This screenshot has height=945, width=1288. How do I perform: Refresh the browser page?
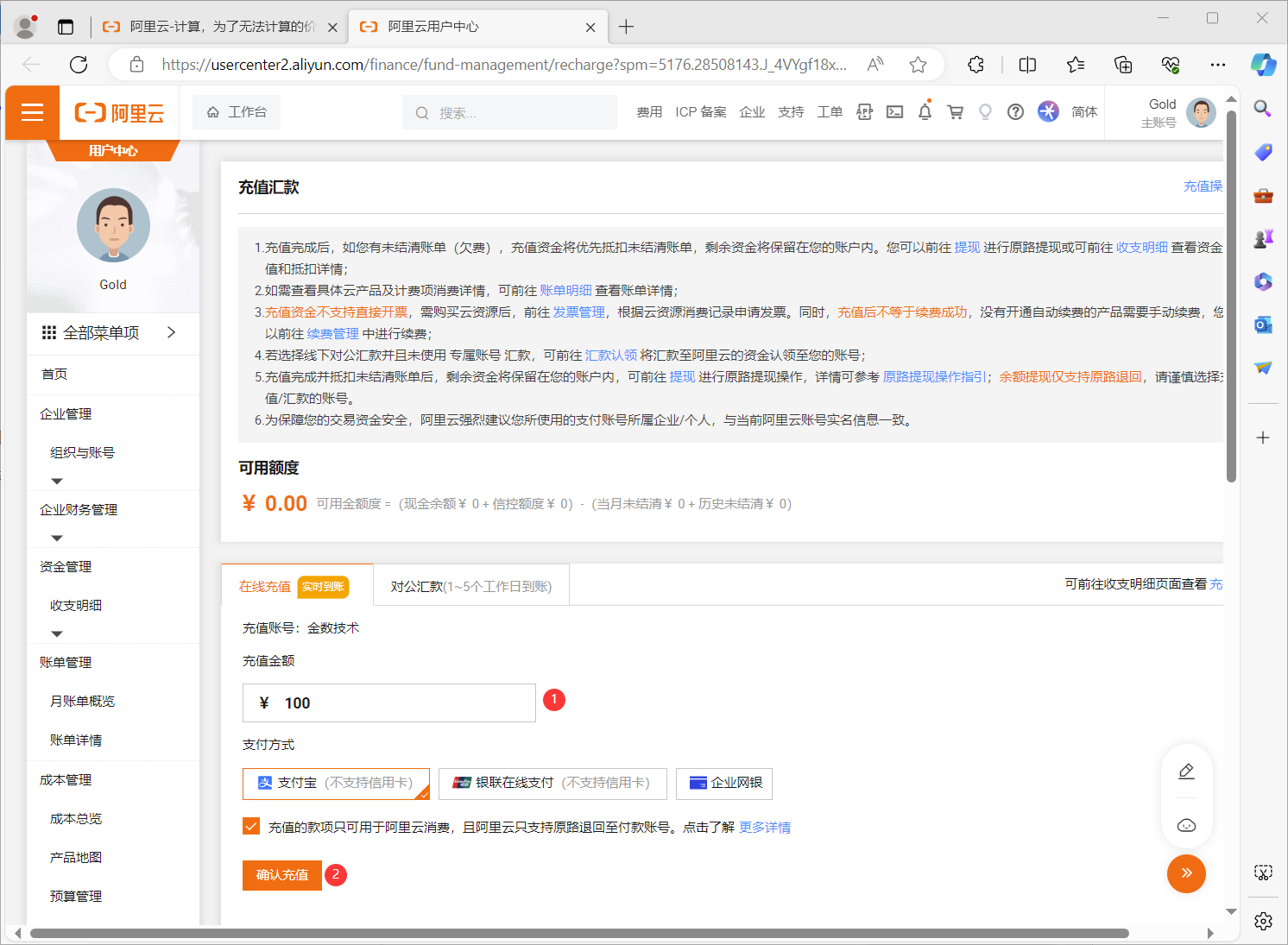(x=79, y=65)
